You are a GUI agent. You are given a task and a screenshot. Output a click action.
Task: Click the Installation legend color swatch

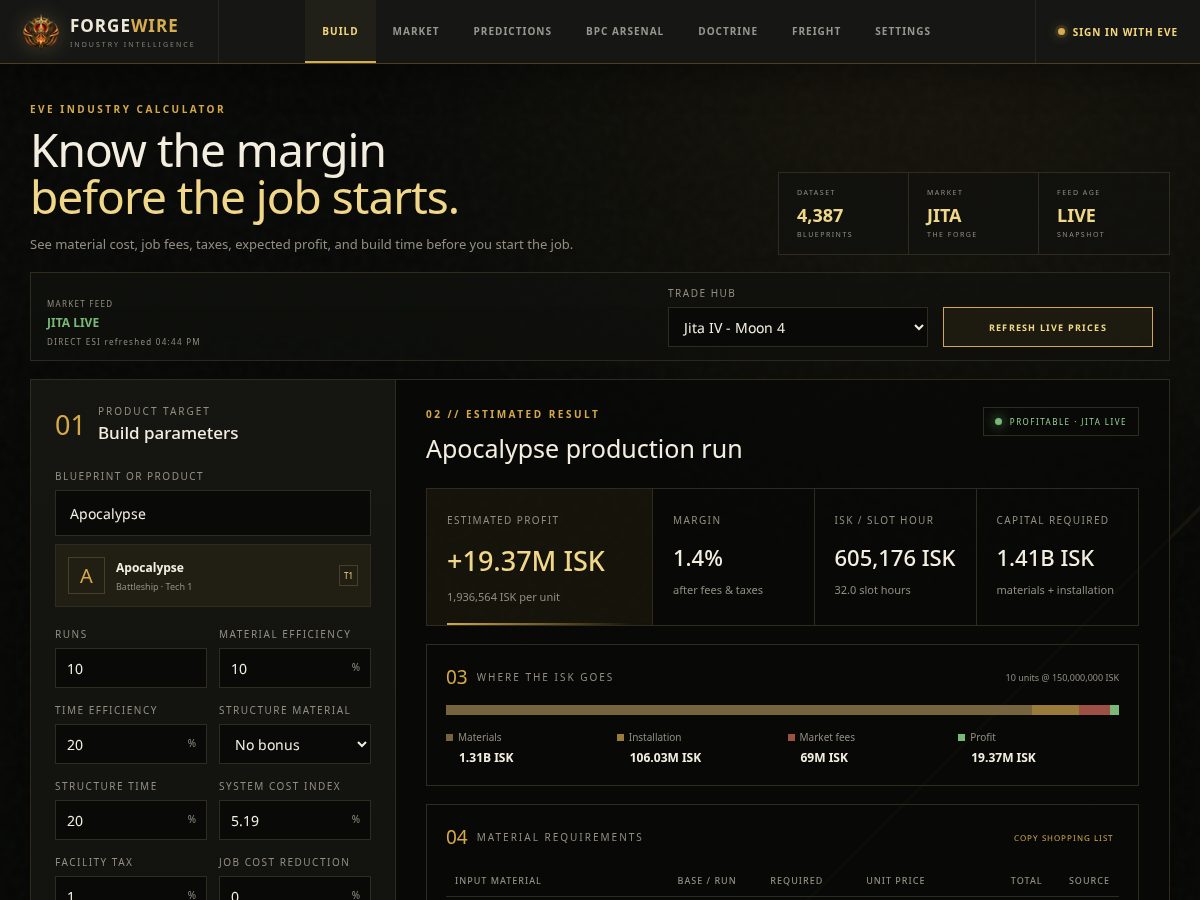620,737
